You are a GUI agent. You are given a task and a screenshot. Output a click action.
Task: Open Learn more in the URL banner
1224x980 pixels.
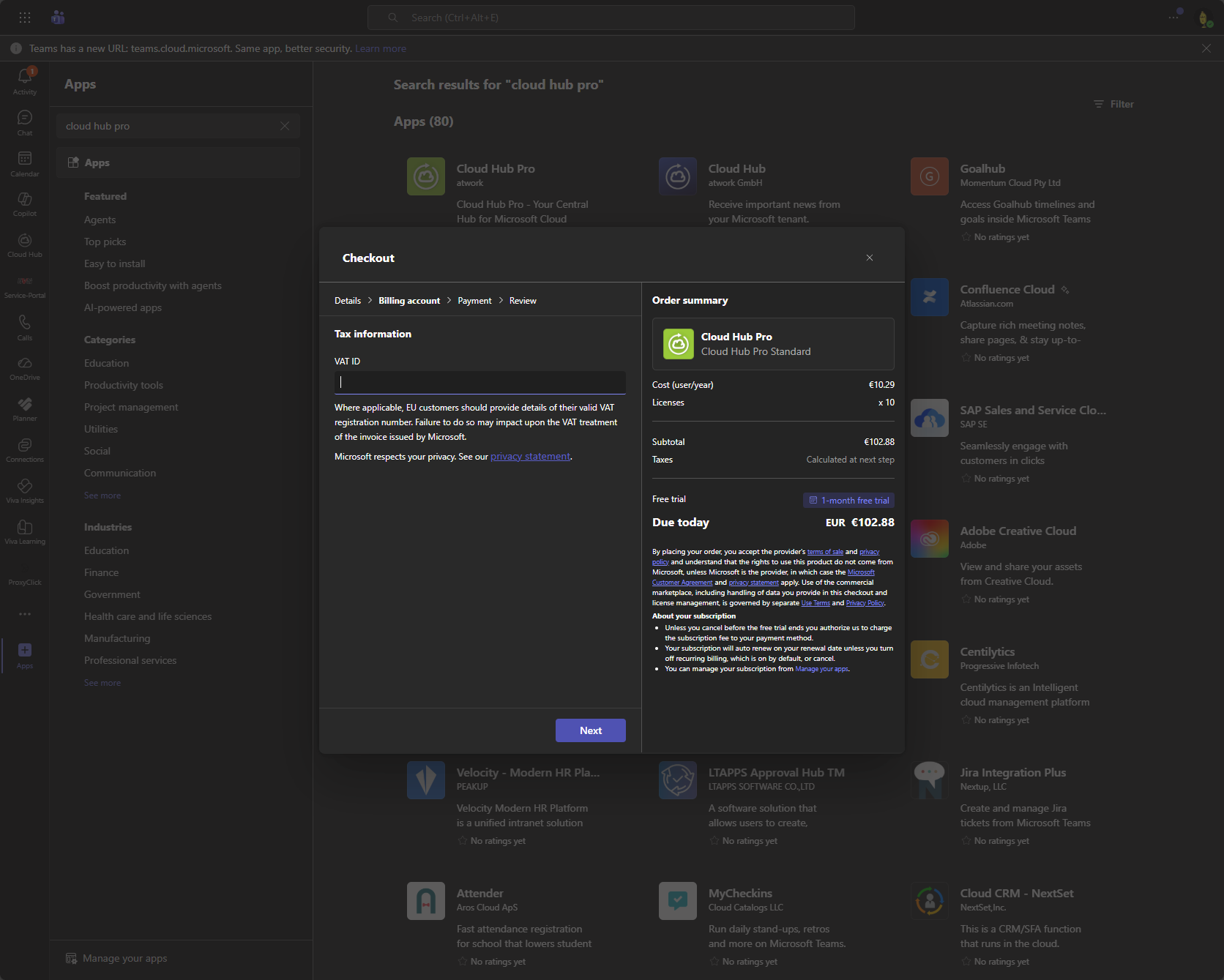click(x=381, y=48)
